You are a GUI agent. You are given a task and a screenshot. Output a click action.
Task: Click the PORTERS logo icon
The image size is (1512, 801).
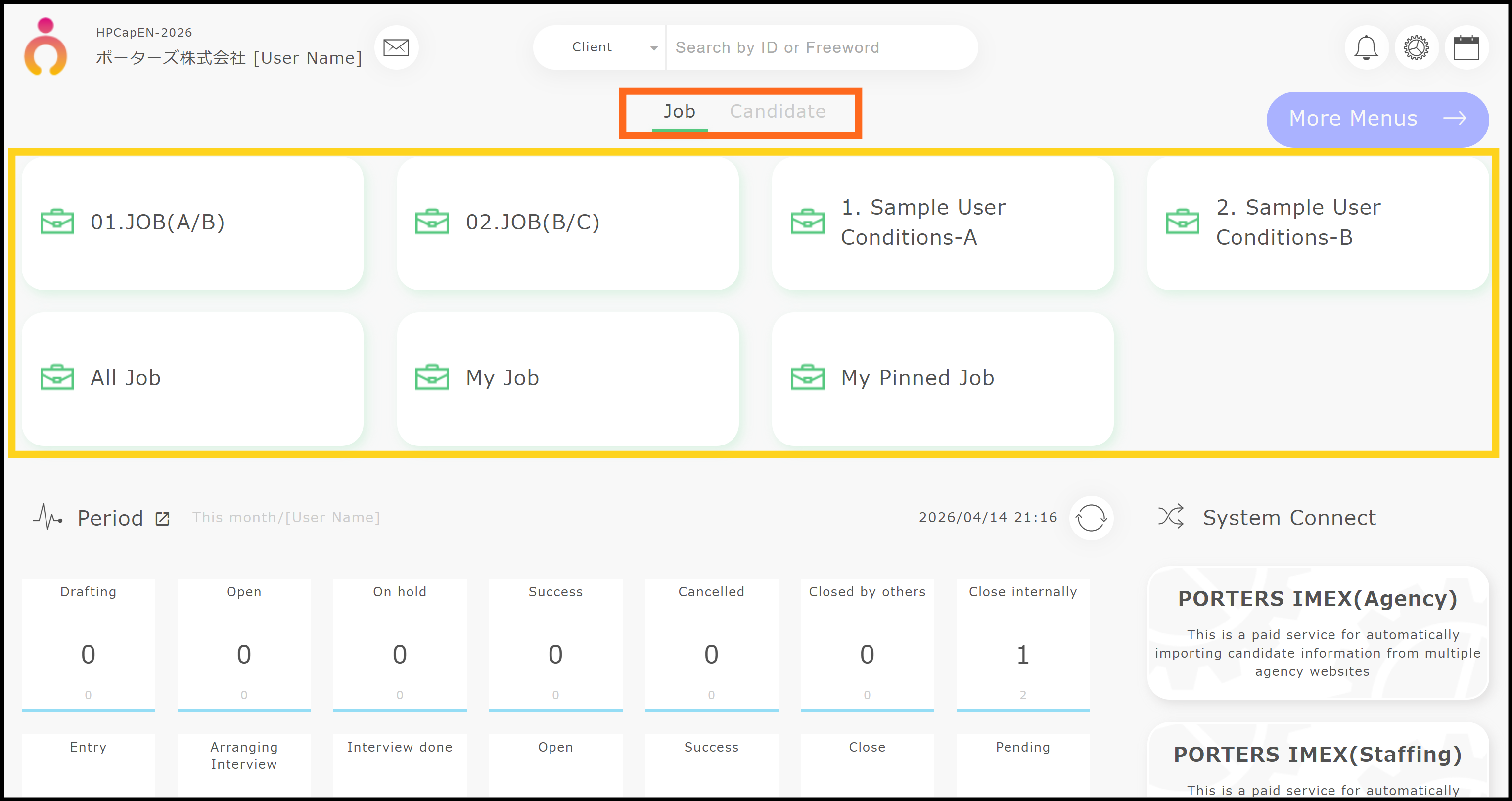click(45, 47)
